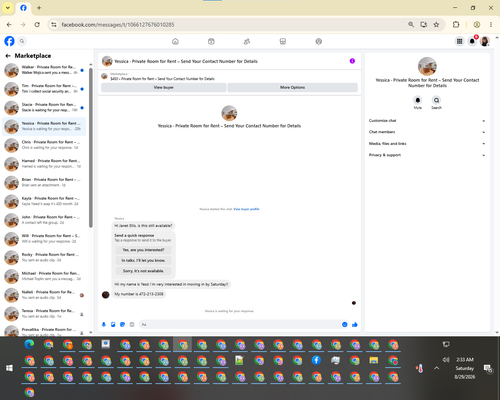This screenshot has height=400, width=500.
Task: Open the Will Private Room conversation
Action: 44,239
